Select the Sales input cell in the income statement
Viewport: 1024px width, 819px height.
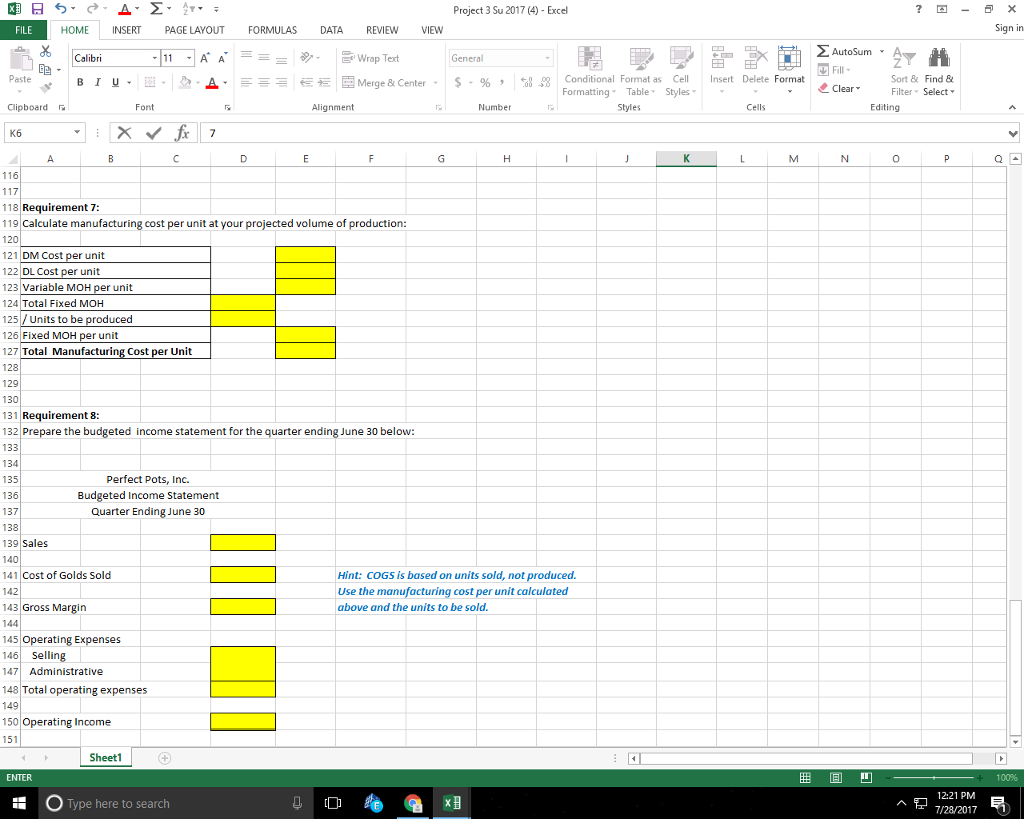[241, 542]
